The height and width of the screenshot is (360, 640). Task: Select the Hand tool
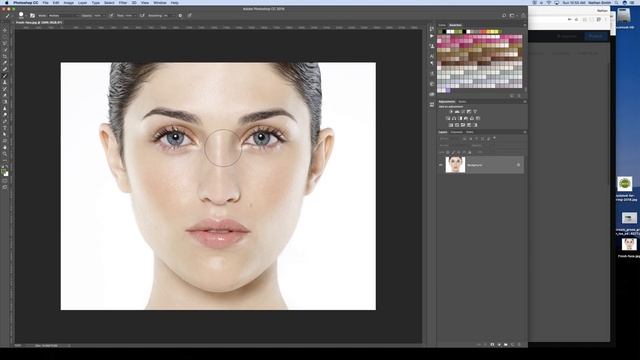[x=5, y=147]
